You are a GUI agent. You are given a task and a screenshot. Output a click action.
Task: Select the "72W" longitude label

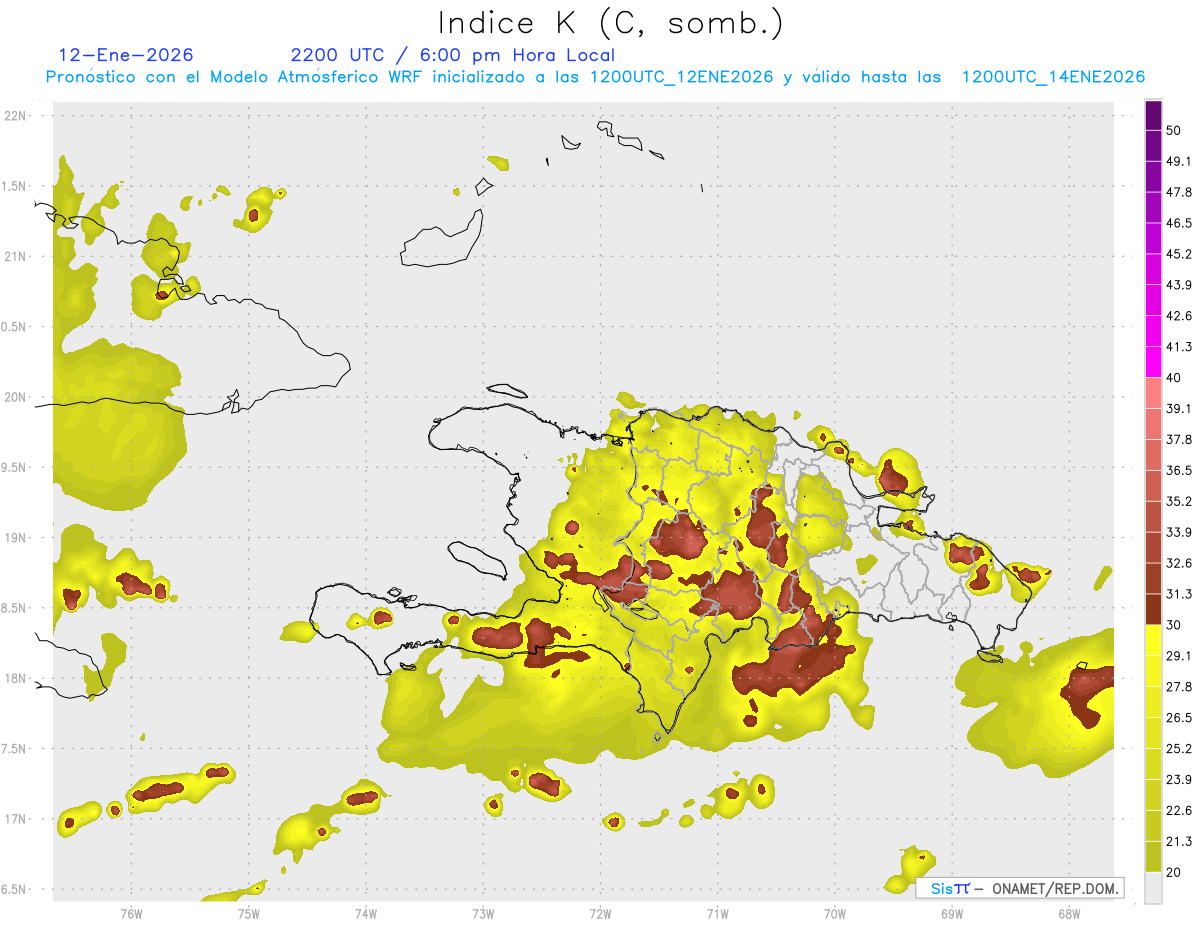coord(601,913)
